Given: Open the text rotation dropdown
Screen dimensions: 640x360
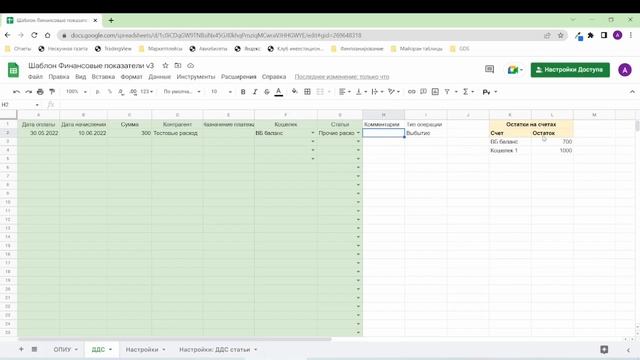Looking at the screenshot, I should pos(394,92).
